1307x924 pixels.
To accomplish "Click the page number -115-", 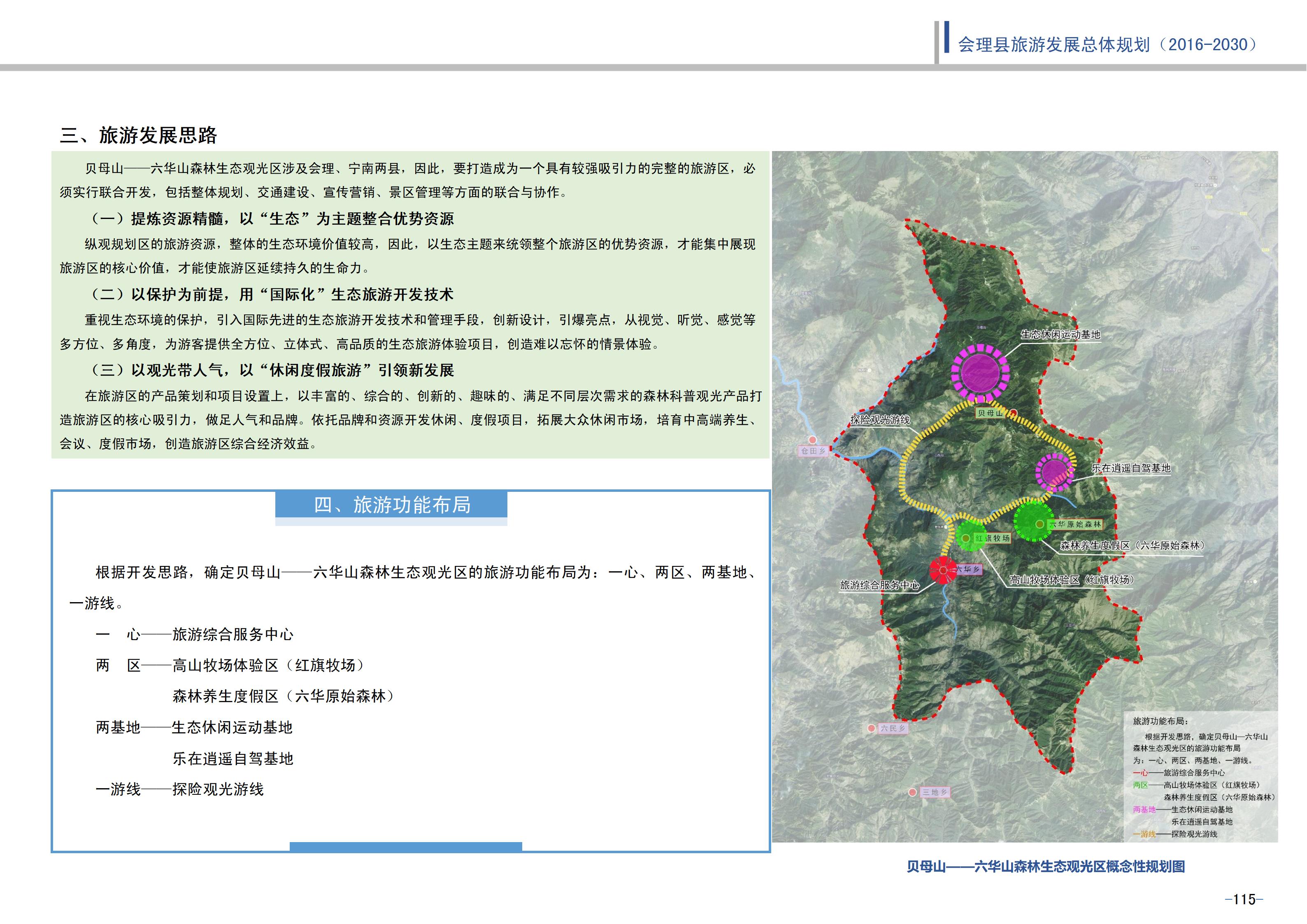I will coord(1244,900).
